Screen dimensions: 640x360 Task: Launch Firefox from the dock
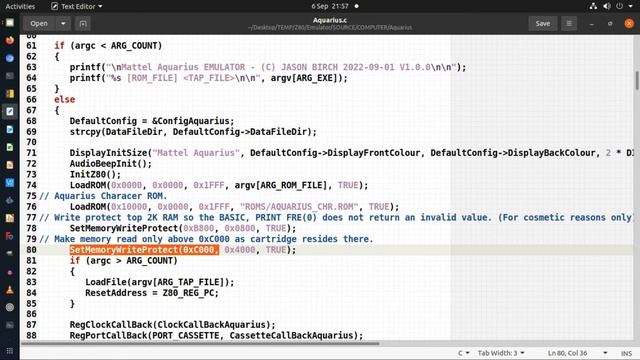pos(10,40)
